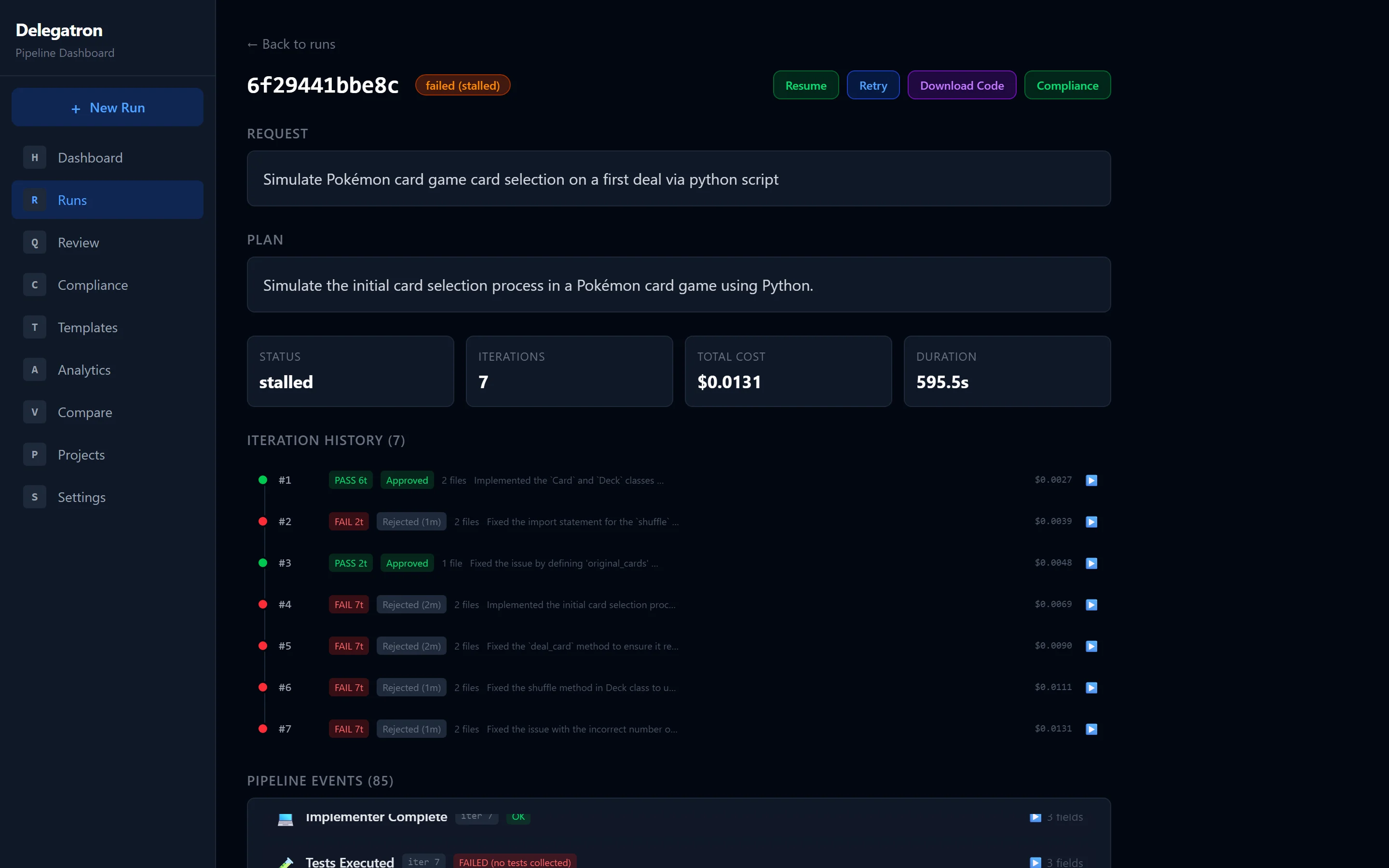
Task: Open the Dashboard page from sidebar
Action: [108, 157]
